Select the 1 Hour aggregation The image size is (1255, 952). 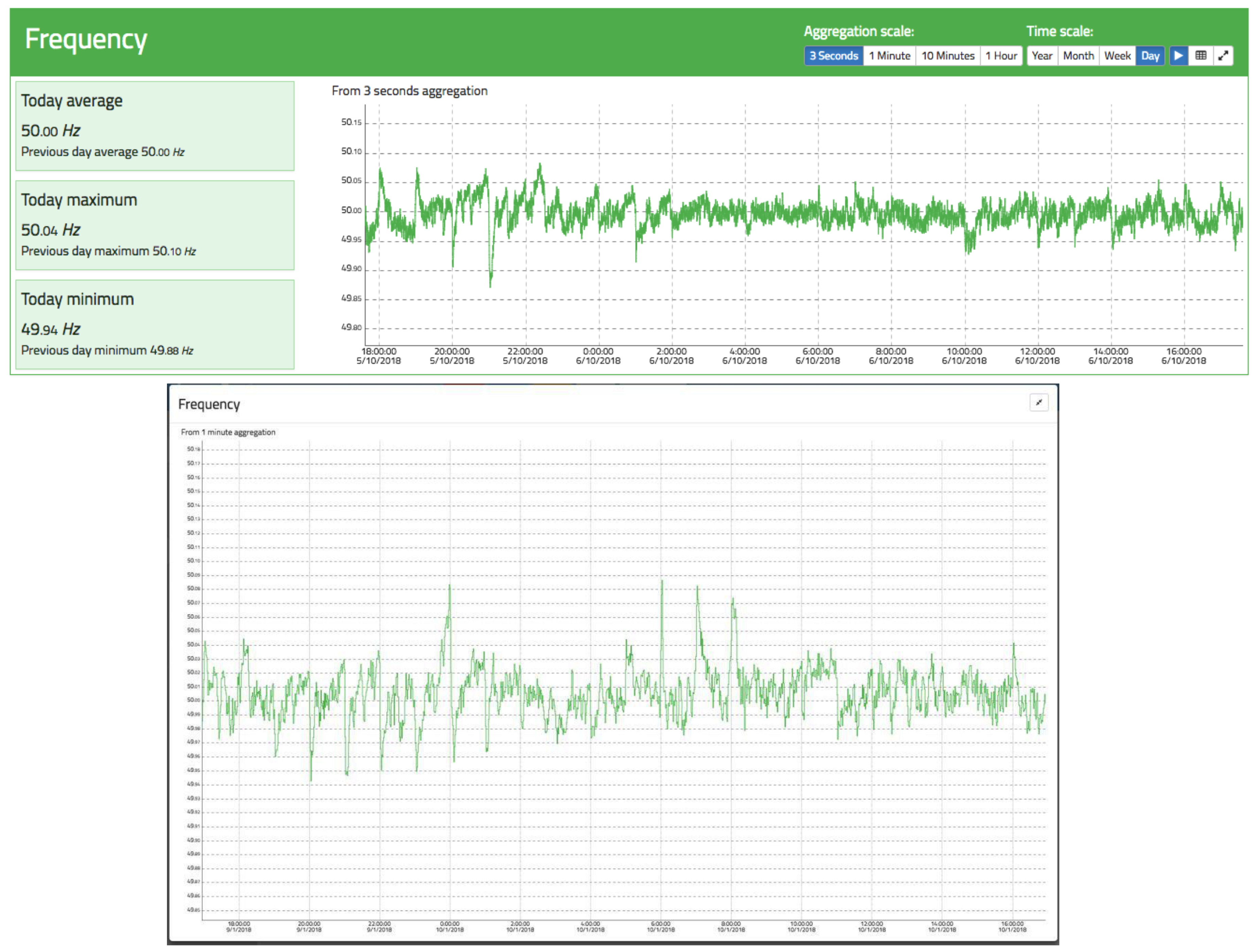coord(1001,56)
